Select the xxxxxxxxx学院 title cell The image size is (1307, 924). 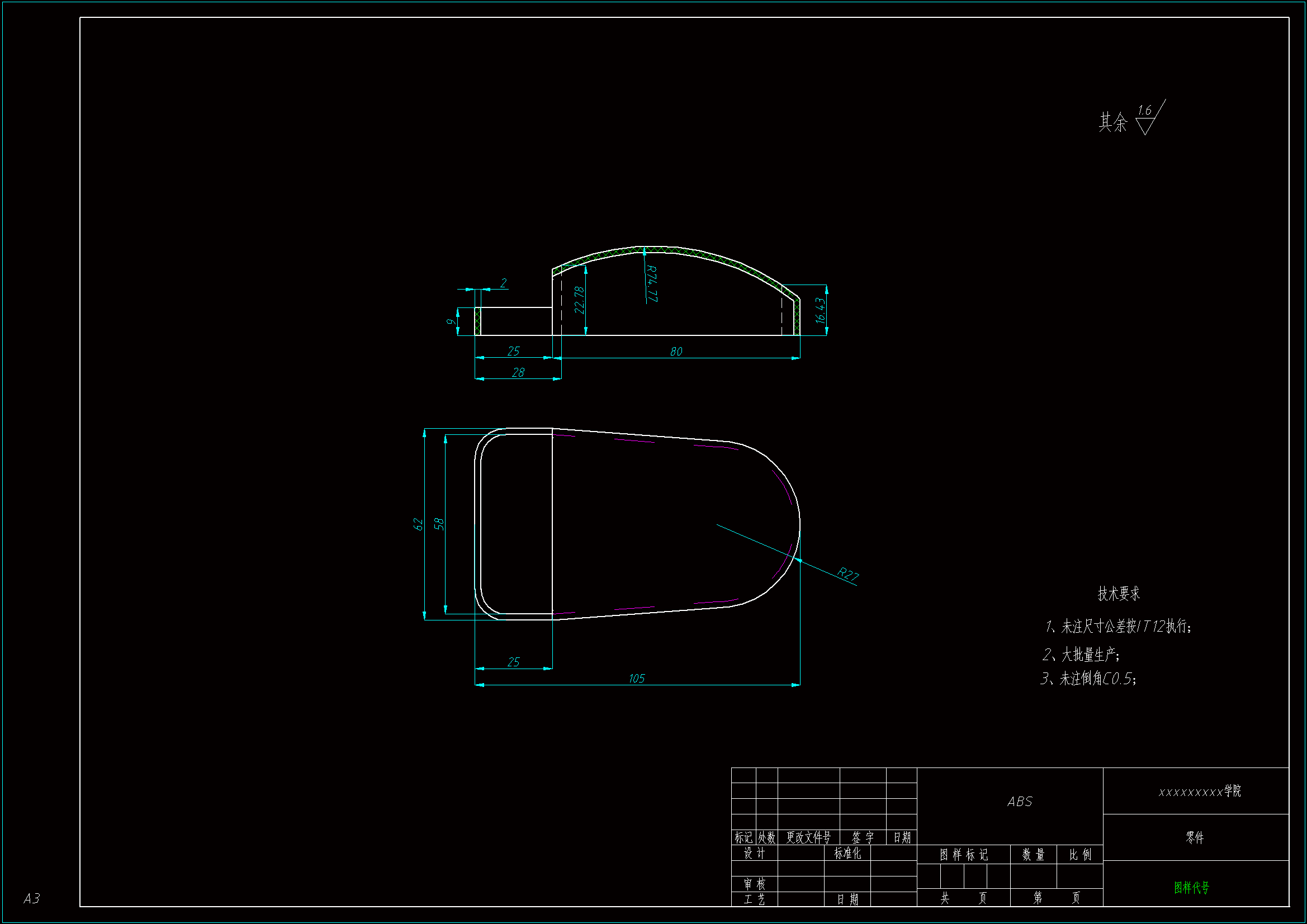tap(1200, 792)
